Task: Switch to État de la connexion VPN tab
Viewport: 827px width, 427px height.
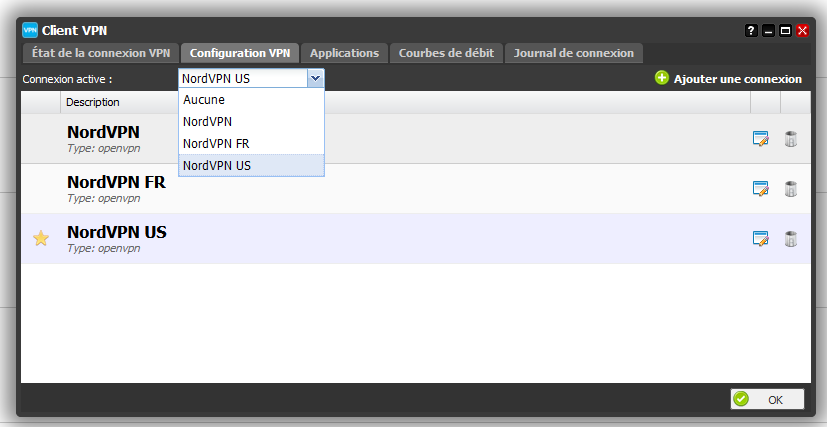Action: 101,53
